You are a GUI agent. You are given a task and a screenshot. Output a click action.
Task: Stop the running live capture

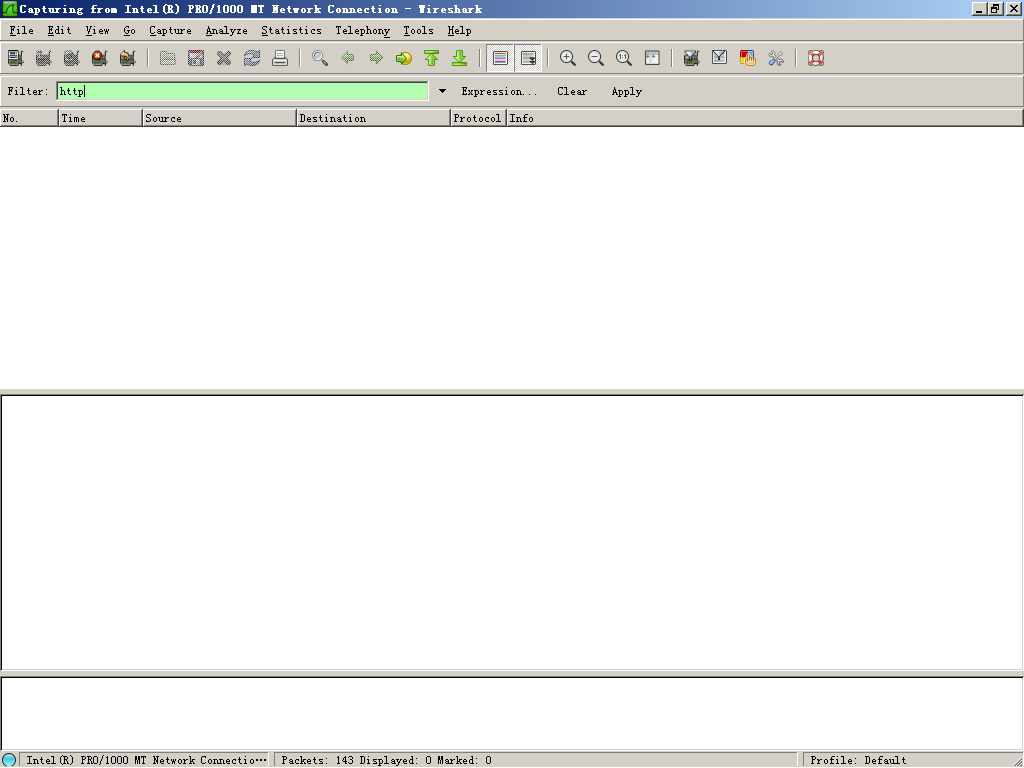tap(100, 58)
